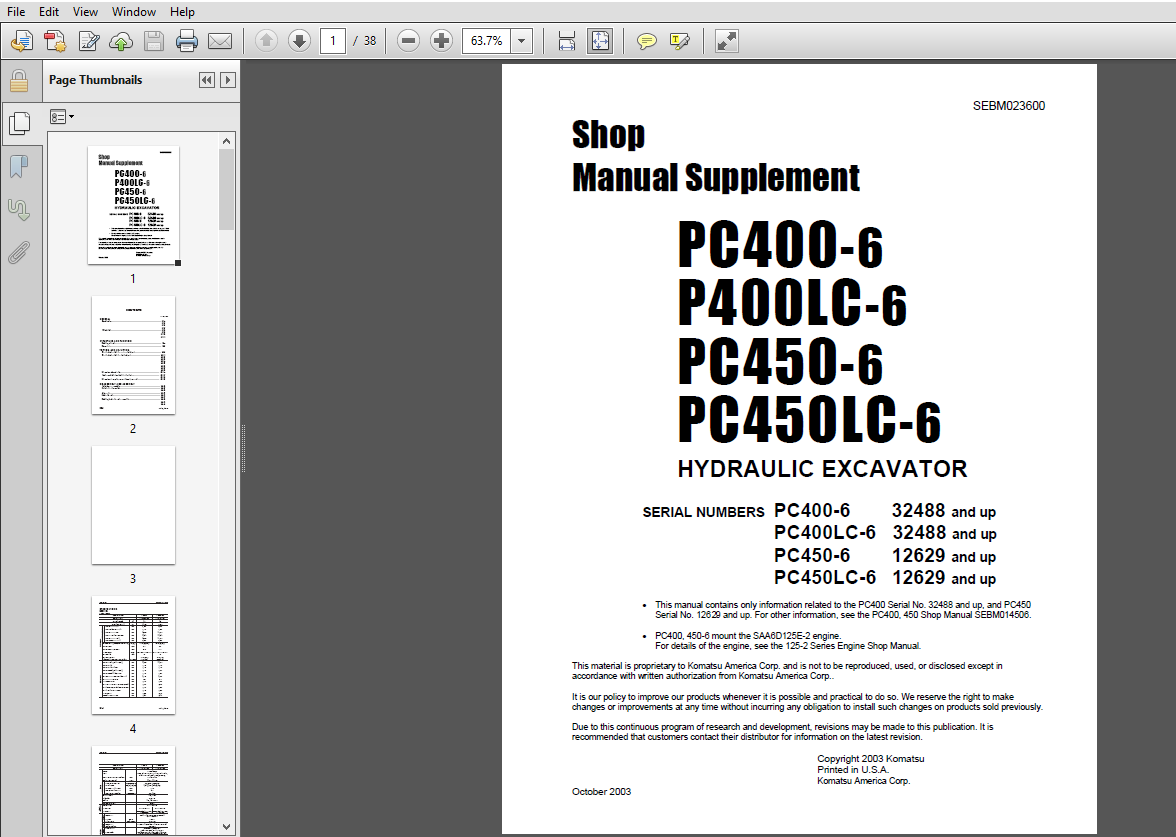Go to previous page with up arrow
This screenshot has width=1176, height=837.
point(266,40)
